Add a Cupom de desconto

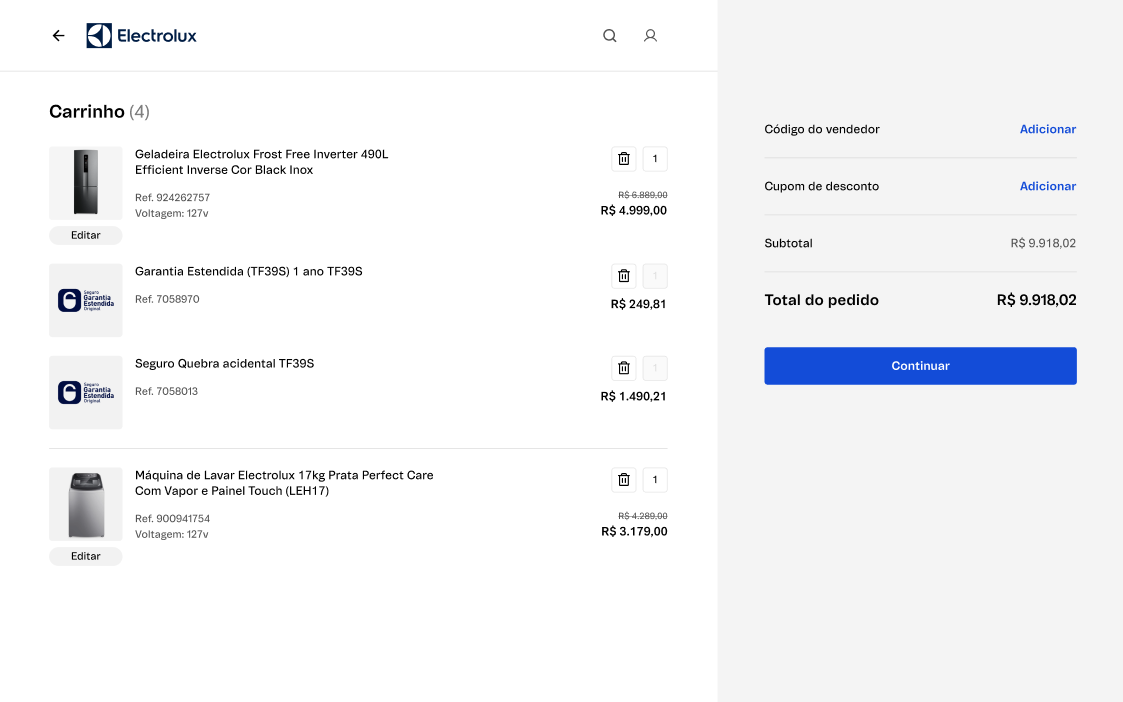coord(1047,186)
